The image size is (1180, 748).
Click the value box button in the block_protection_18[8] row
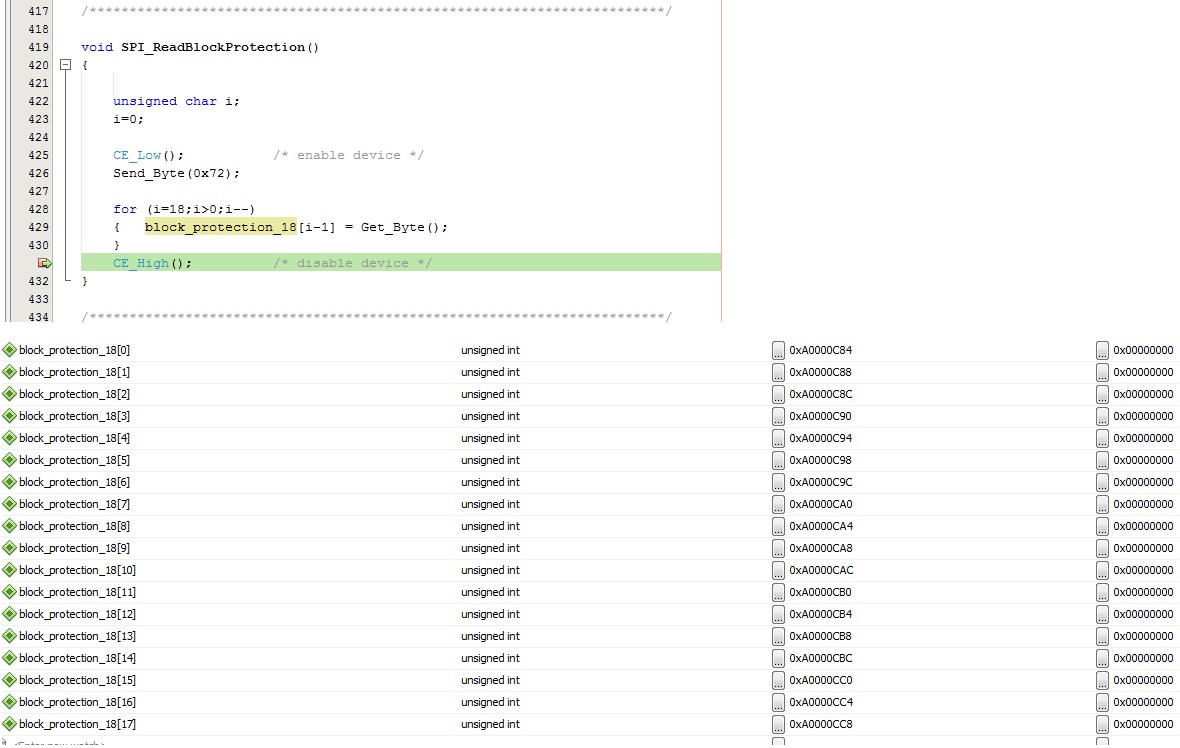1102,526
